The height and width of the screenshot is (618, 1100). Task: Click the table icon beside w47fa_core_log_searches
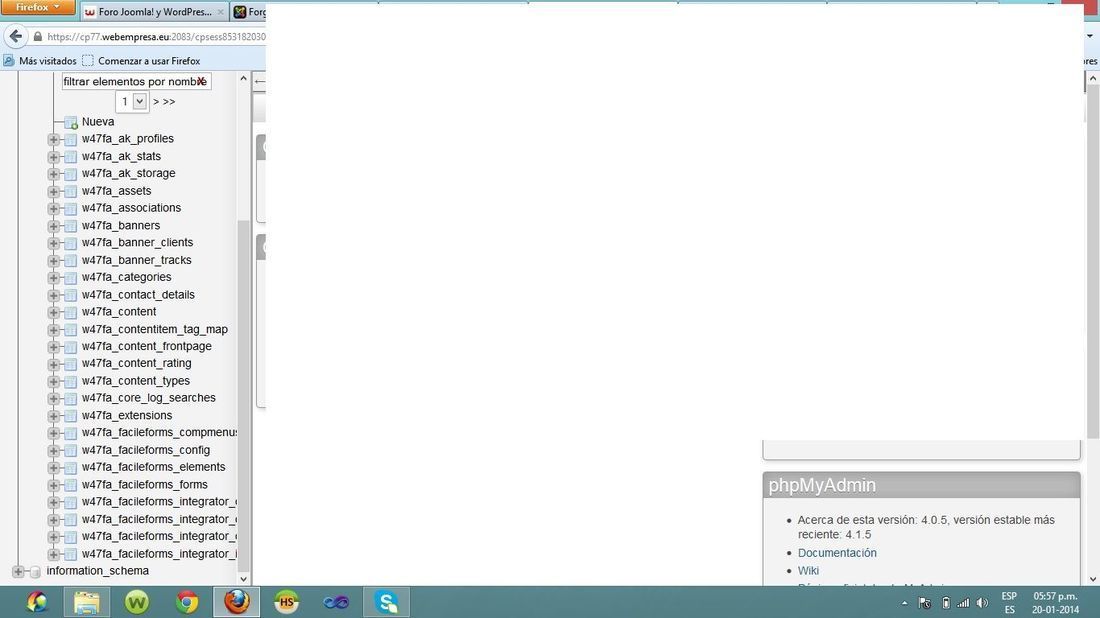point(70,399)
